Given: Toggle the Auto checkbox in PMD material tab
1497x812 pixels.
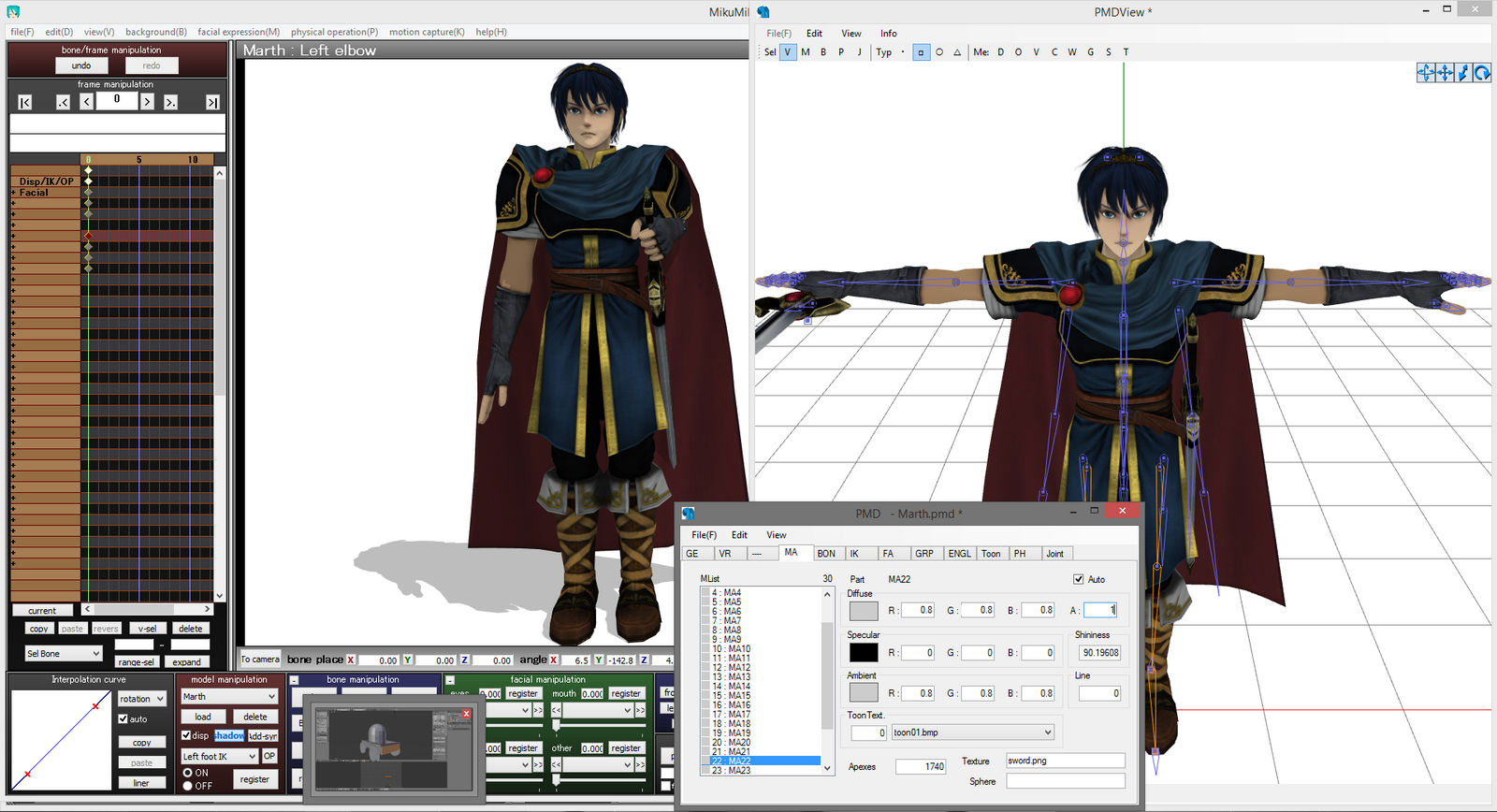Looking at the screenshot, I should 1078,579.
